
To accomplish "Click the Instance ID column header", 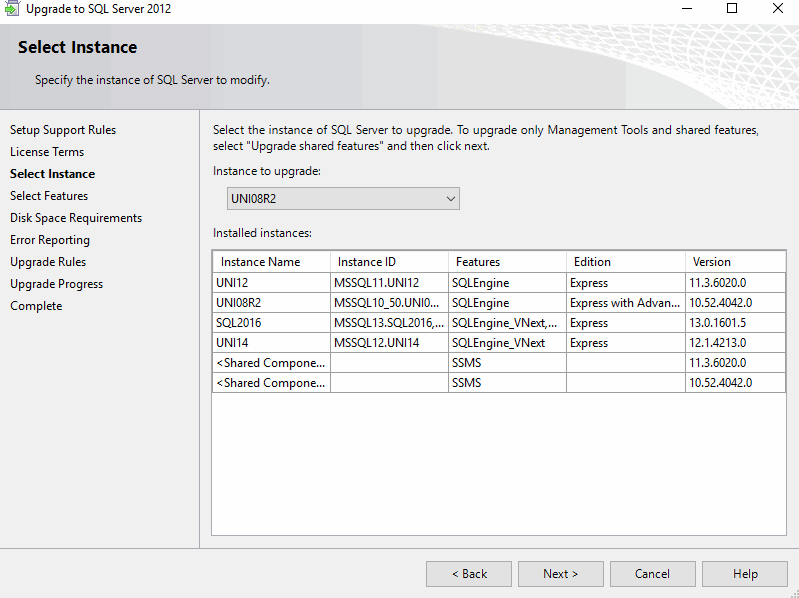I will tap(388, 262).
